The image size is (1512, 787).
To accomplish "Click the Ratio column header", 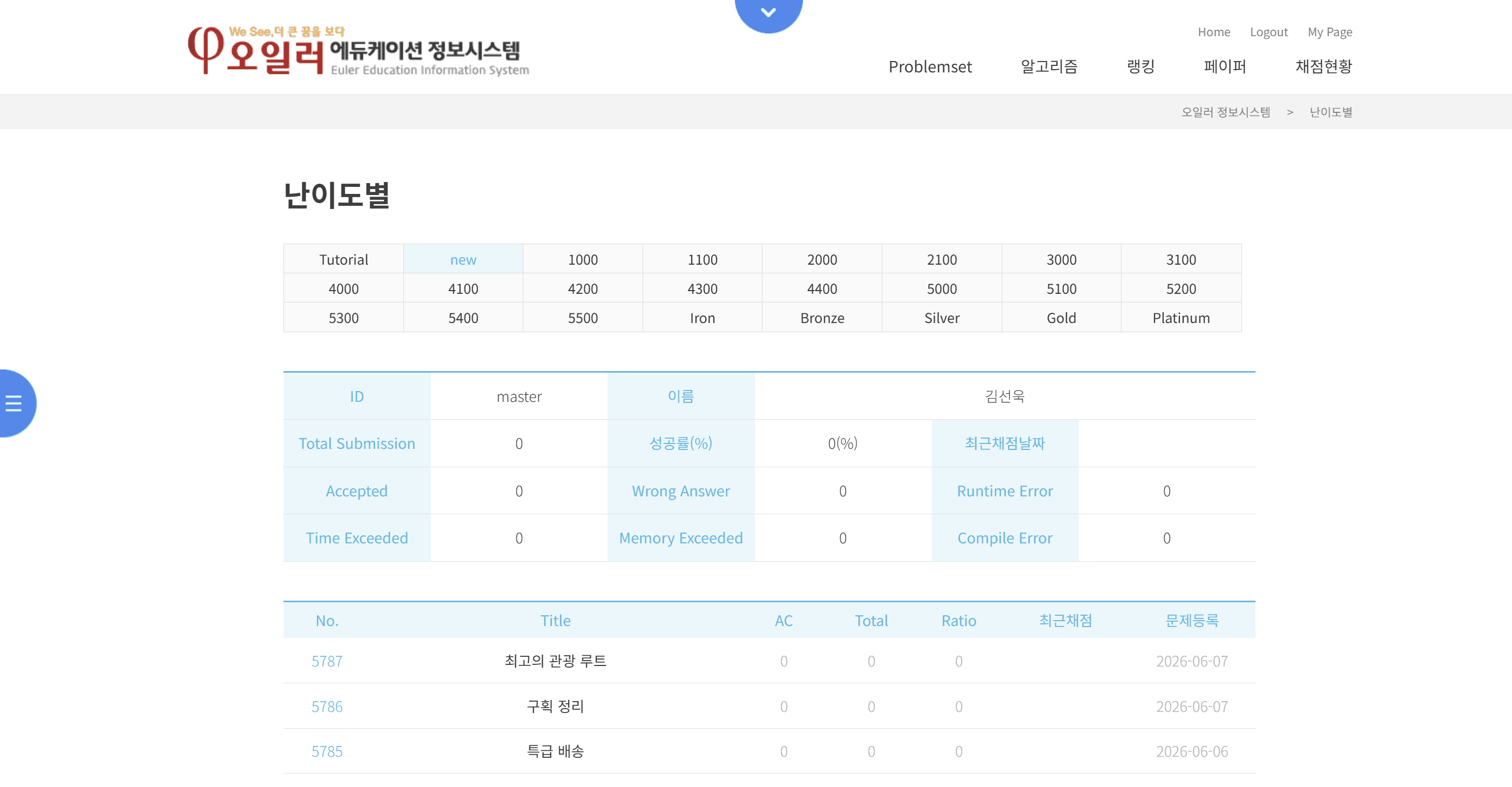I will [959, 620].
